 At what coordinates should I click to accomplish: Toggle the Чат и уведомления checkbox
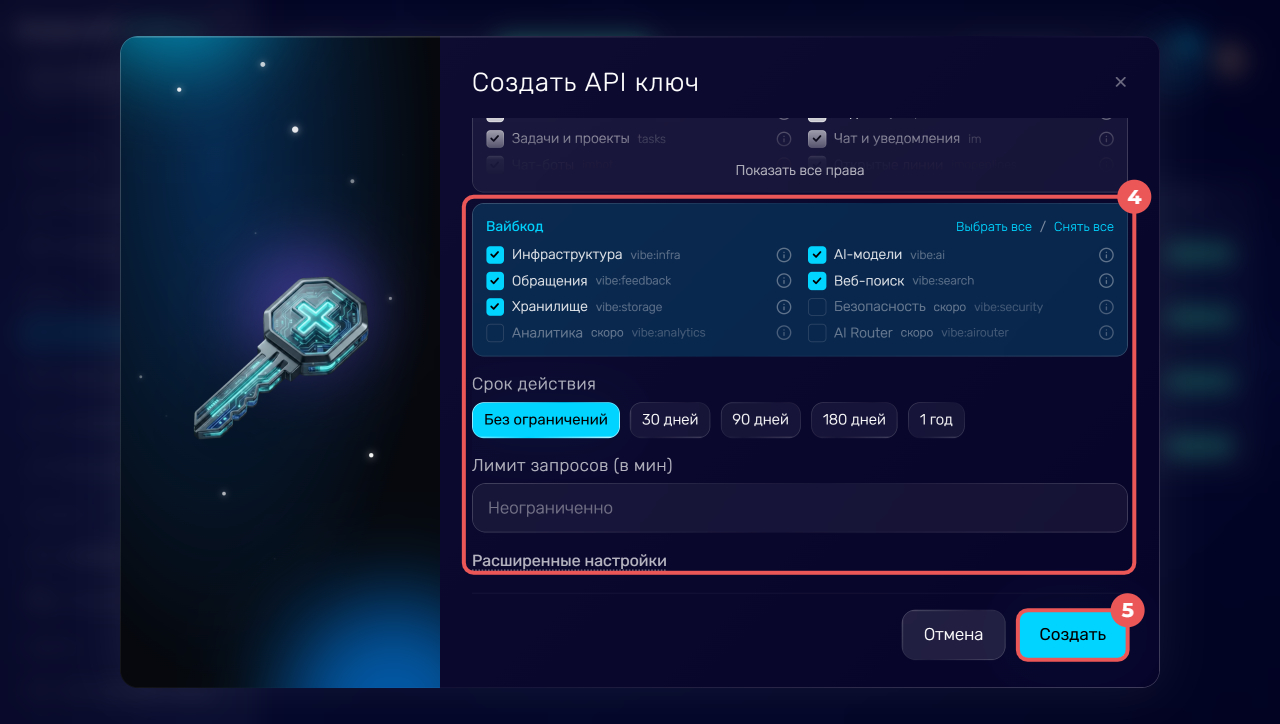(817, 139)
